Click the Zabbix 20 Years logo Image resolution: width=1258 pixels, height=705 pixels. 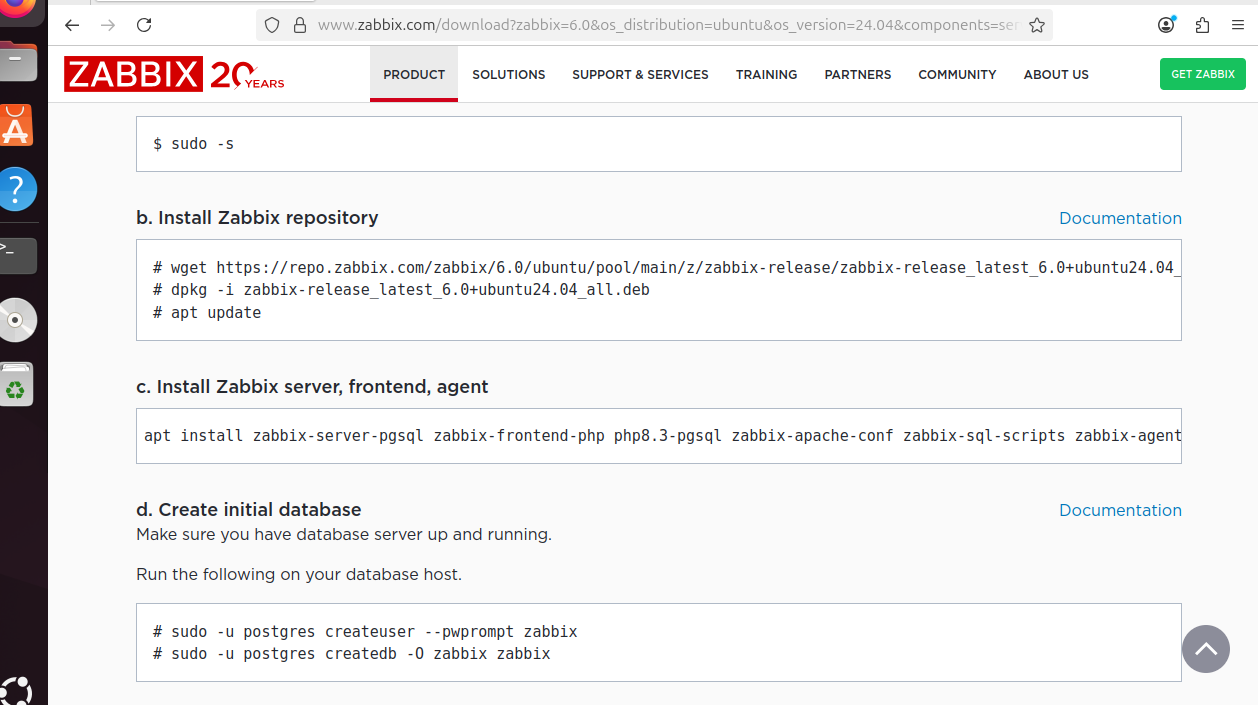coord(174,74)
